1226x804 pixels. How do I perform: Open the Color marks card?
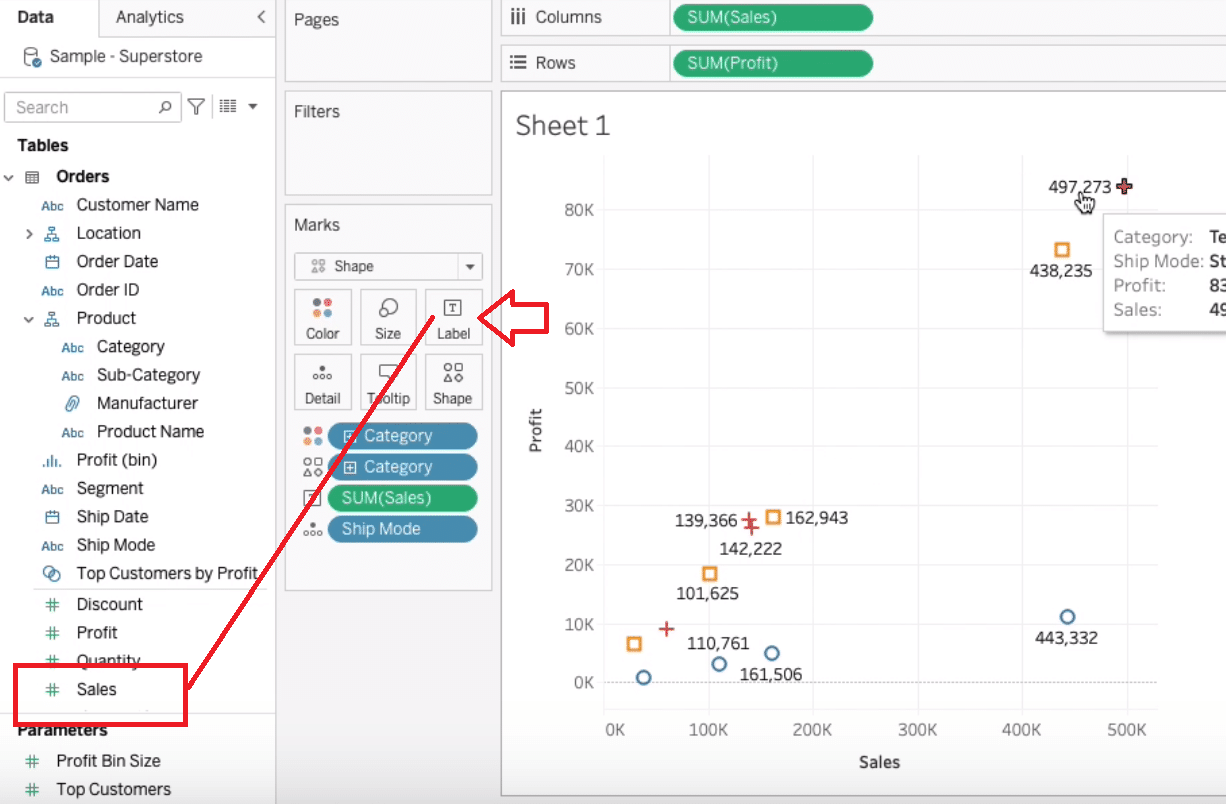[x=322, y=318]
